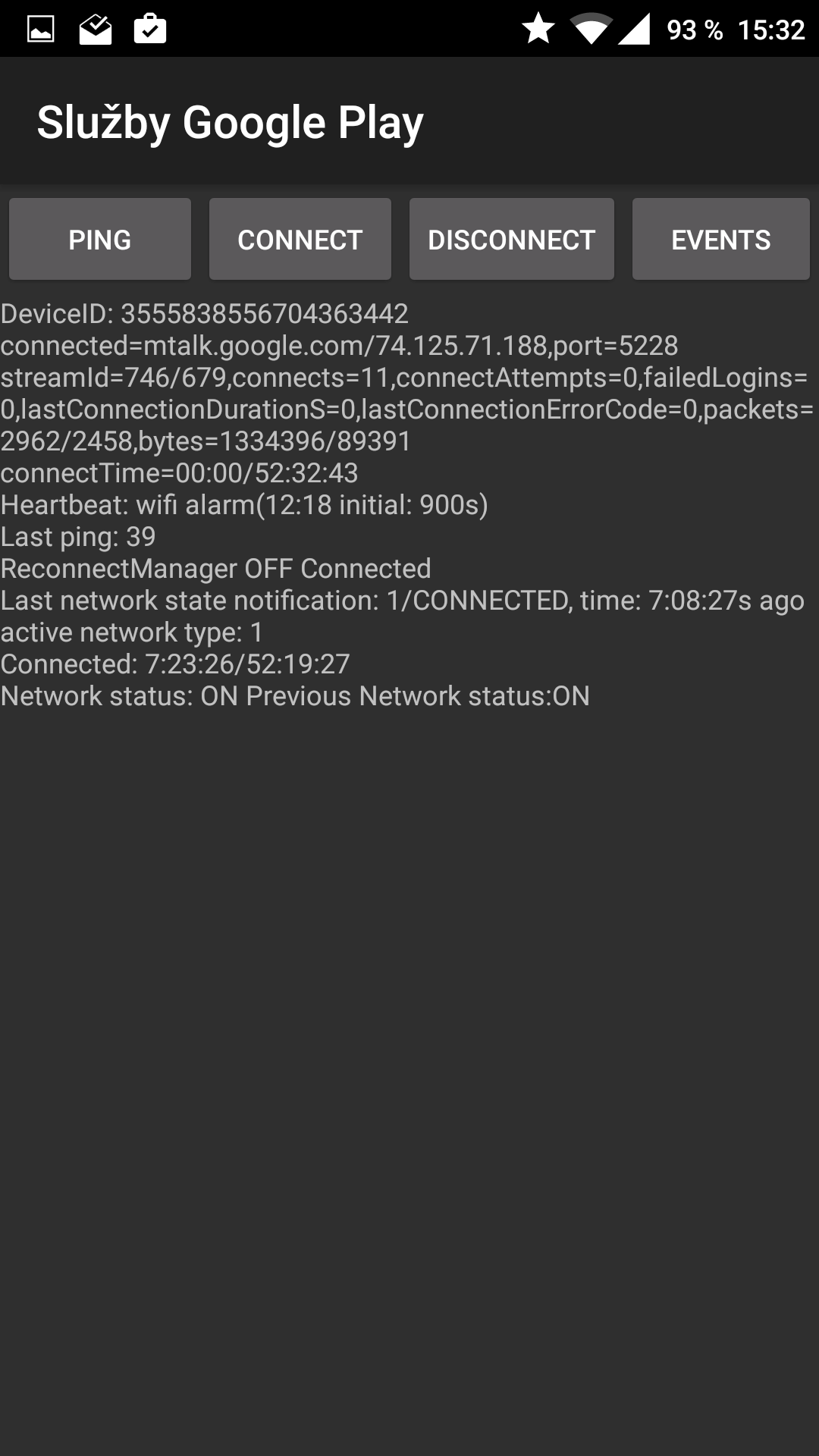Viewport: 819px width, 1456px height.
Task: Tap the star priority mode icon
Action: coord(538,29)
